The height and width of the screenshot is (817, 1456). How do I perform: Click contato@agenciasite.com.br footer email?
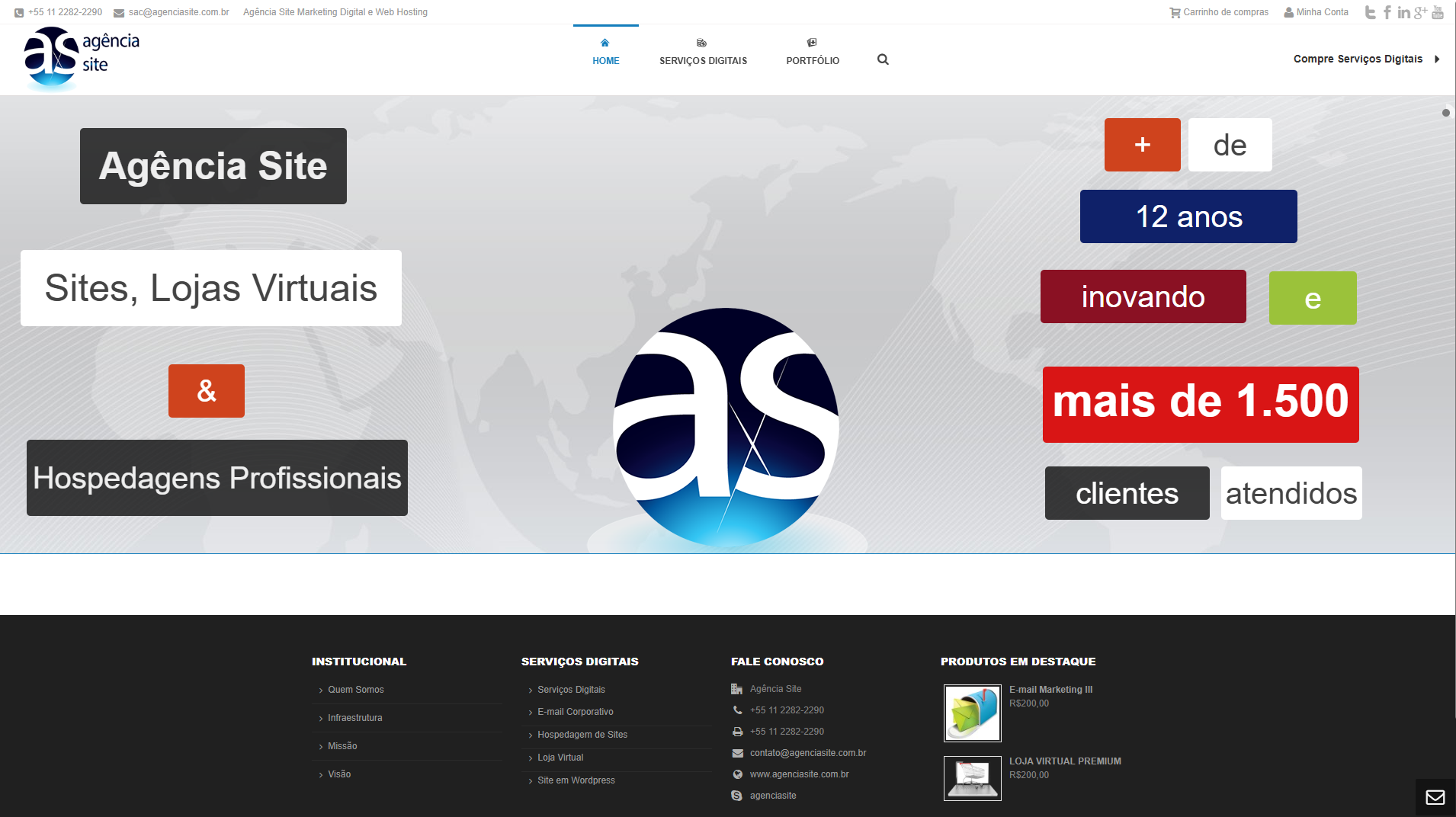(808, 753)
